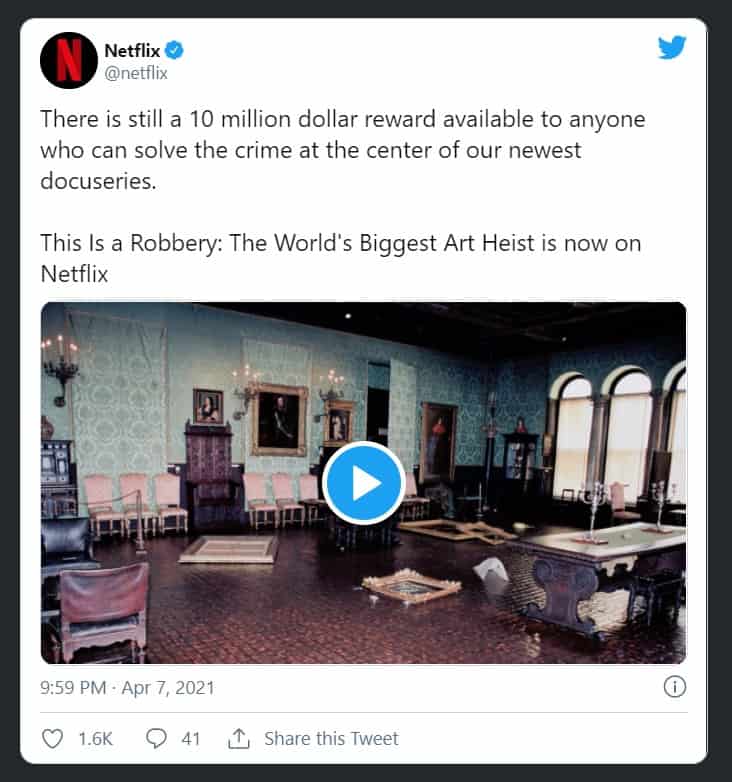Viewport: 732px width, 782px height.
Task: Like the tweet with the heart icon
Action: [x=52, y=739]
